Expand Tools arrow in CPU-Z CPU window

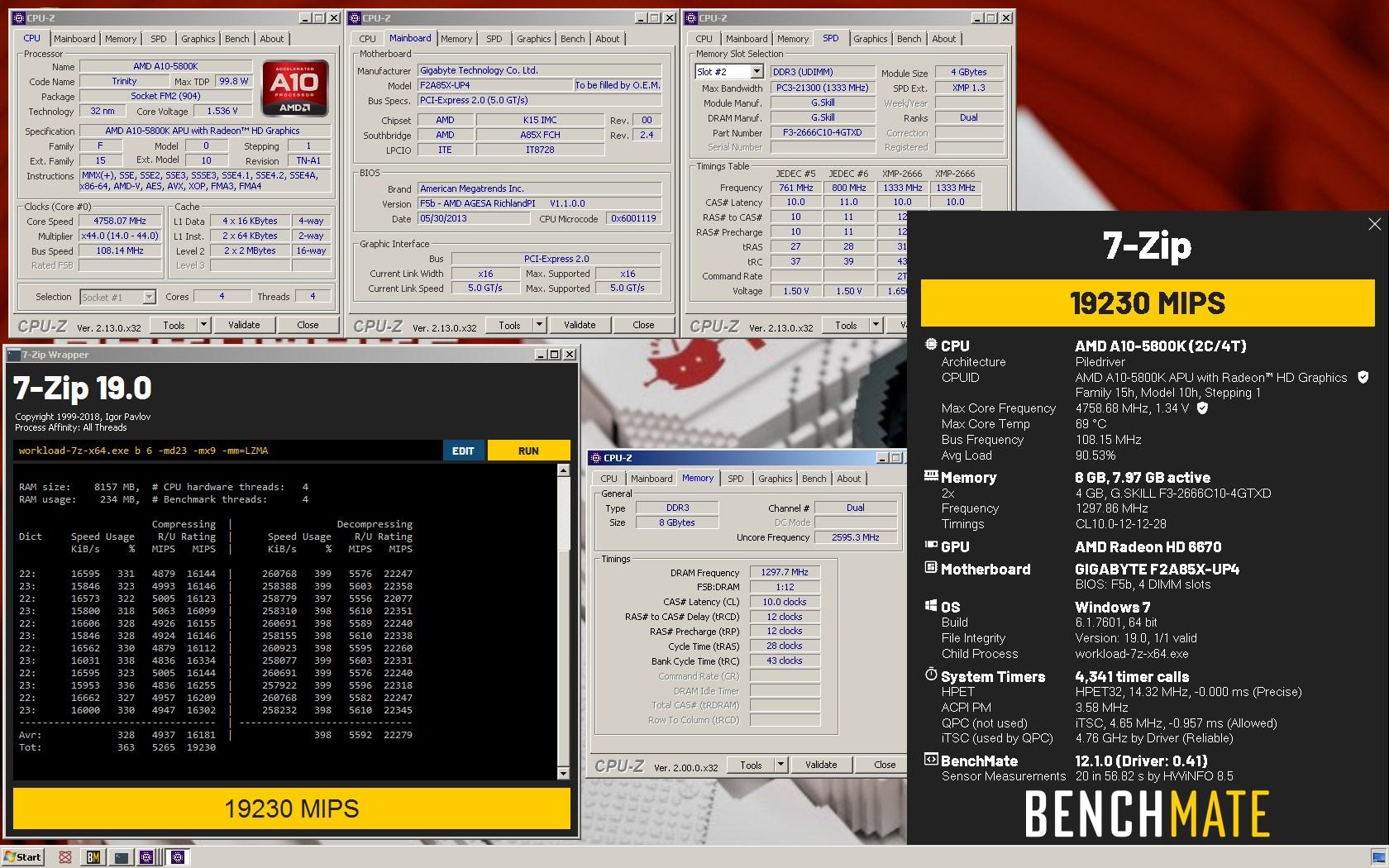click(x=203, y=325)
